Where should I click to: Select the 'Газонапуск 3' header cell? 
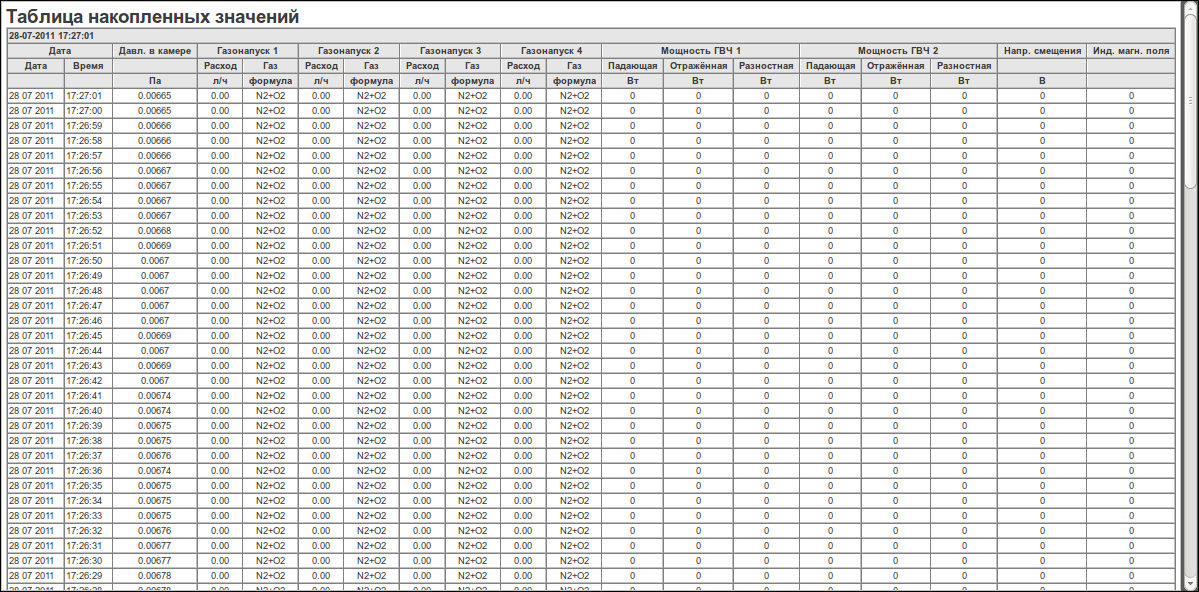click(450, 50)
